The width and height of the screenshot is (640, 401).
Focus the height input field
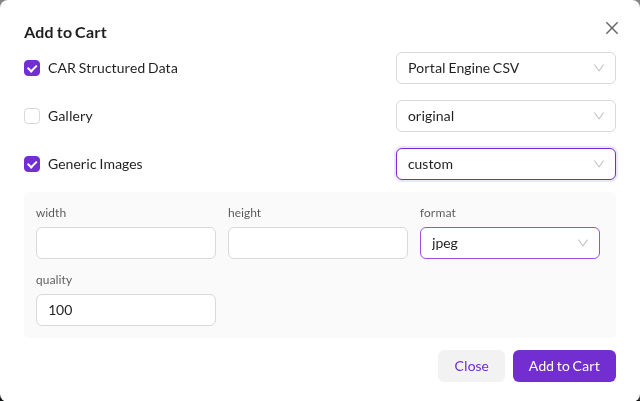[318, 243]
